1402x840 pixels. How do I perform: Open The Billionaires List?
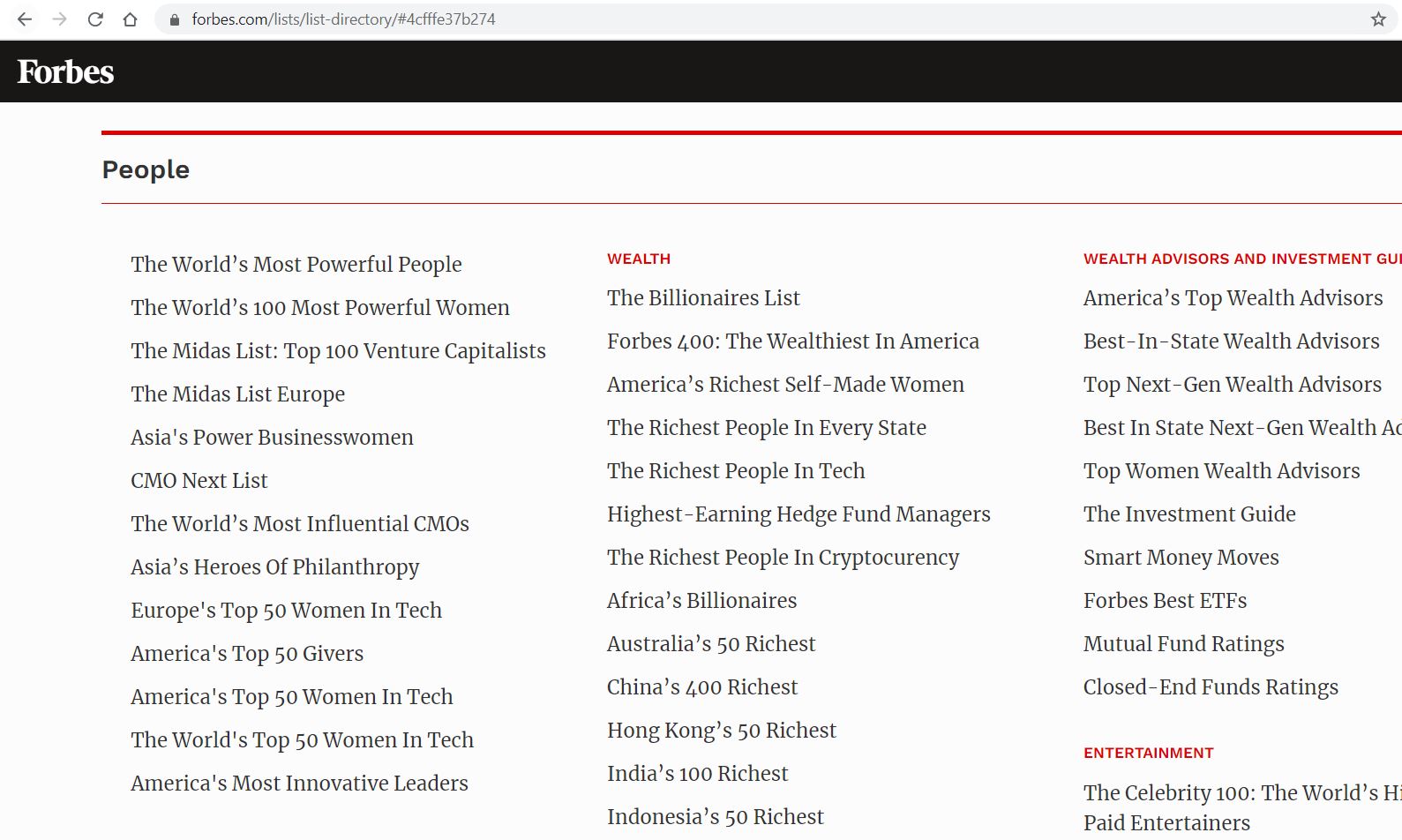pyautogui.click(x=704, y=298)
